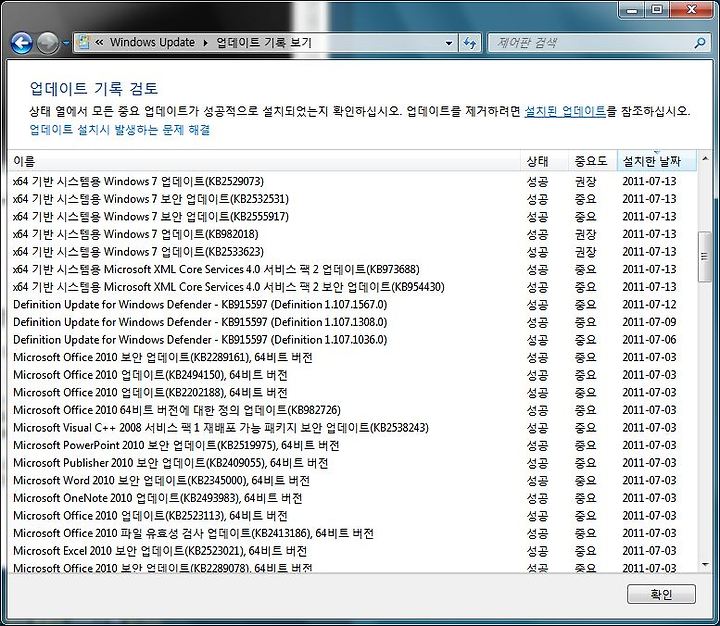Select Excel 2010 보안 업데이트(KB2523021) row

[x=351, y=551]
